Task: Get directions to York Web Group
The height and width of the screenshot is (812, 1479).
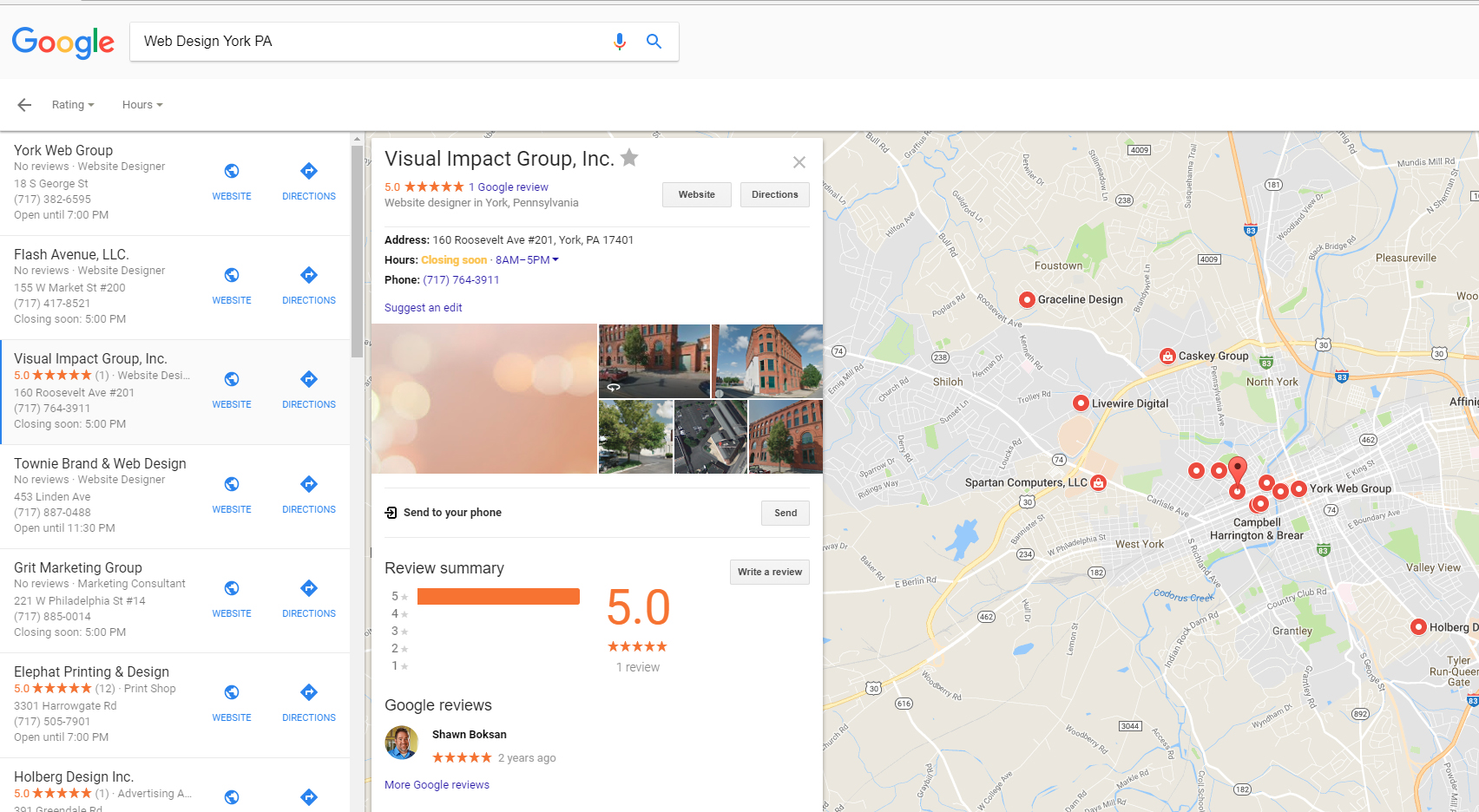Action: click(x=309, y=171)
